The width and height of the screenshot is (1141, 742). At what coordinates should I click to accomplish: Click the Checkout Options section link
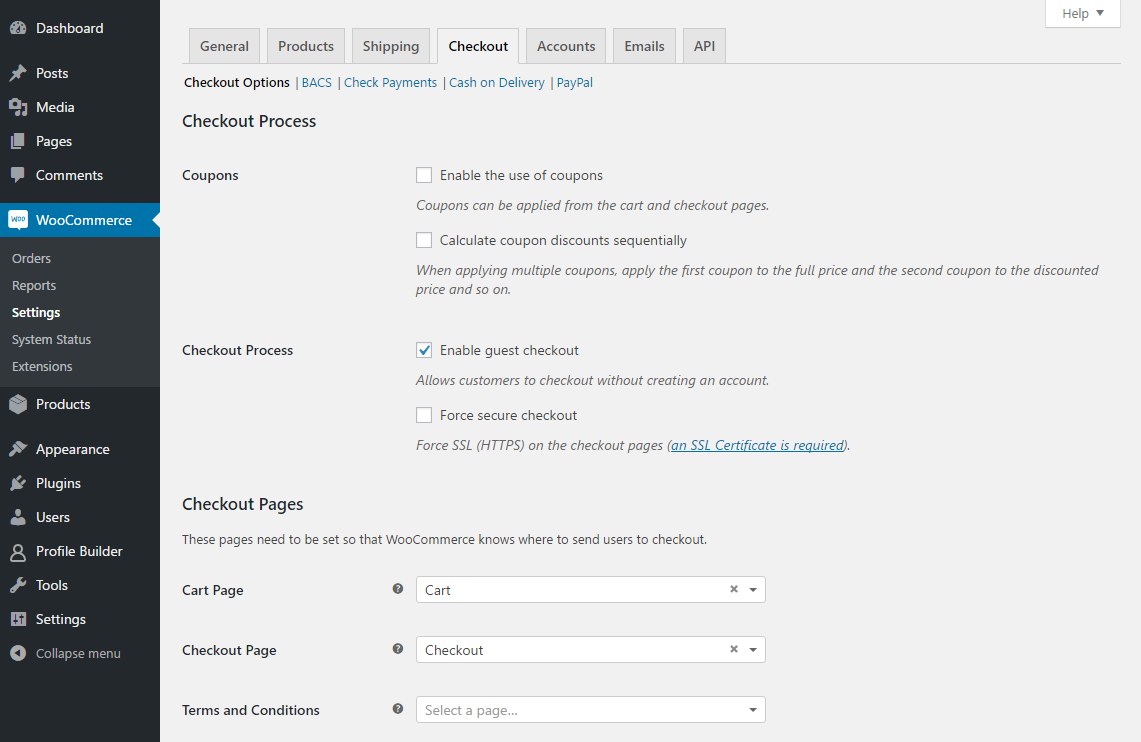click(236, 83)
